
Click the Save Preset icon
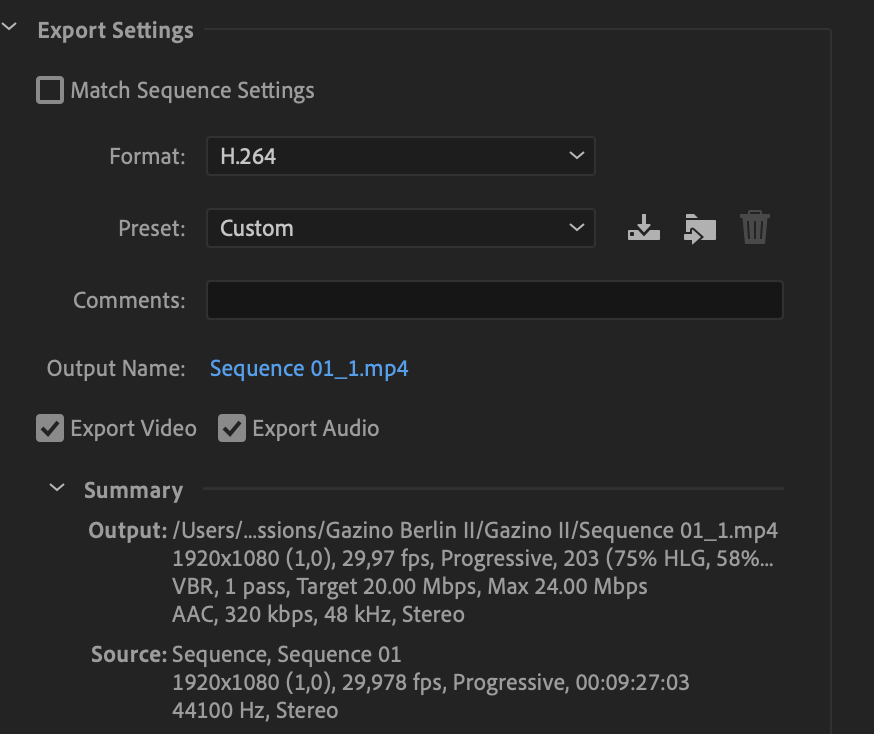pyautogui.click(x=643, y=227)
